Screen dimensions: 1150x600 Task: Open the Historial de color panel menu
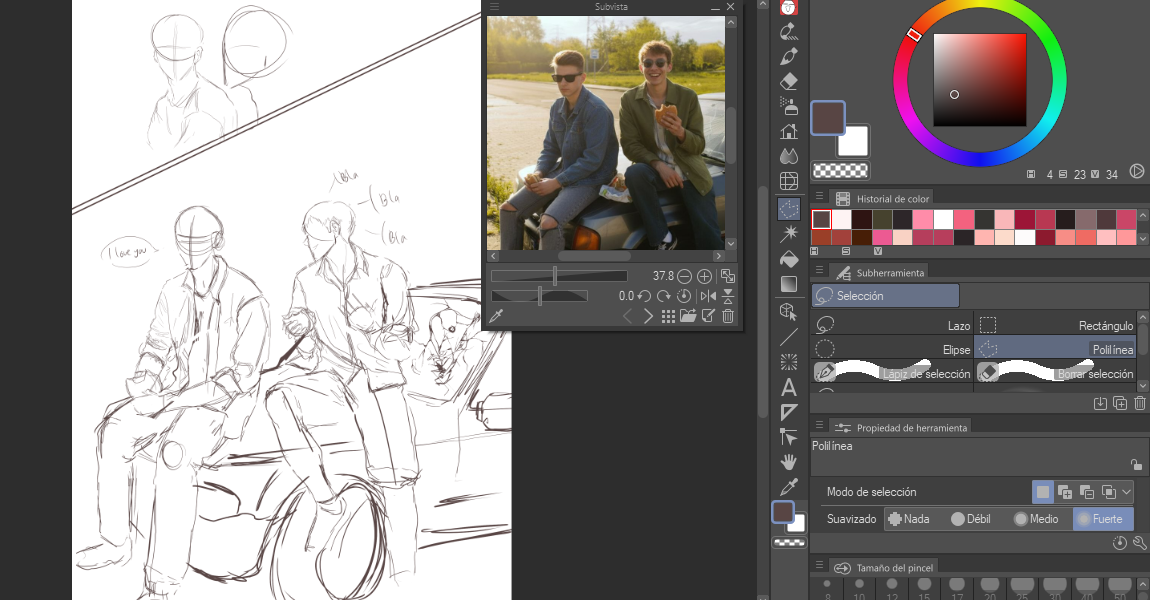click(819, 197)
